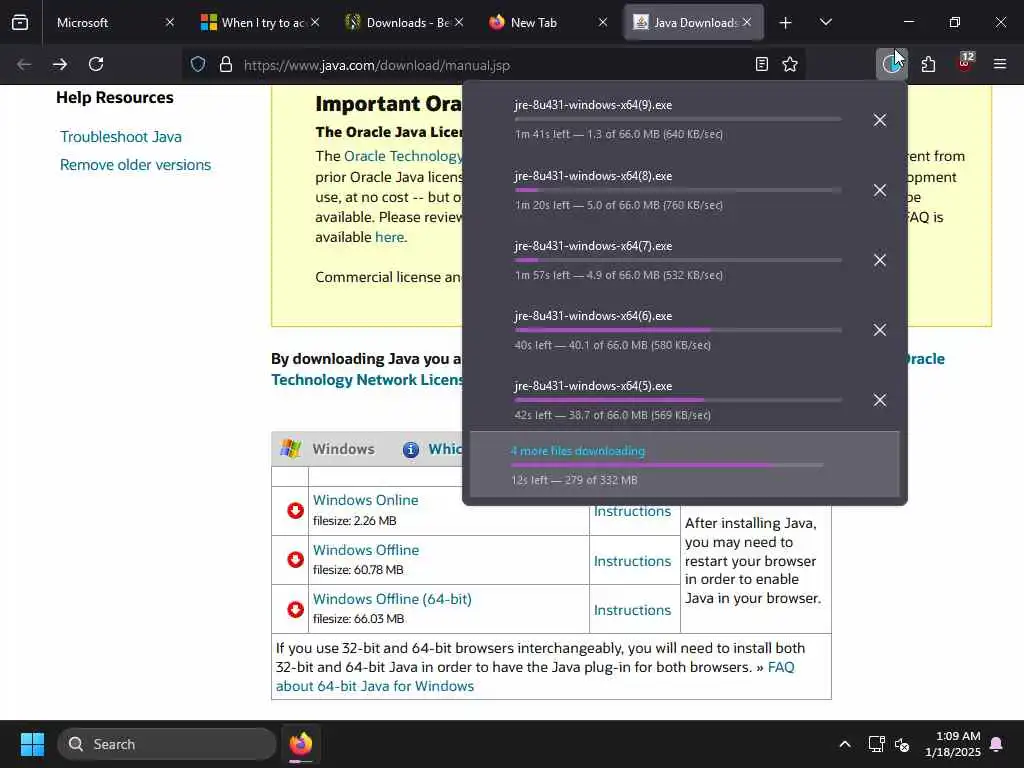Go back one page
The width and height of the screenshot is (1024, 768).
click(24, 64)
